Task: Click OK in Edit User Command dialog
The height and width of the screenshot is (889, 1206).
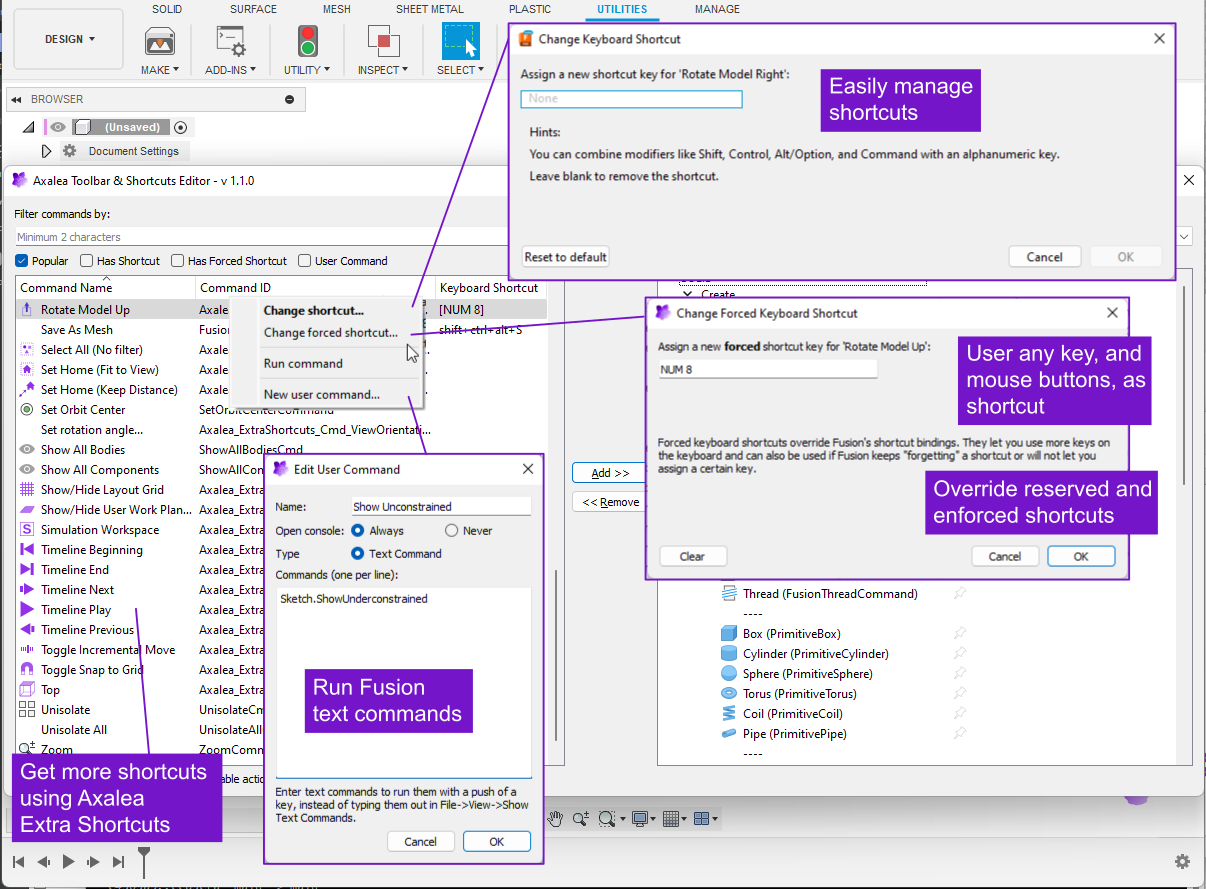Action: point(497,842)
